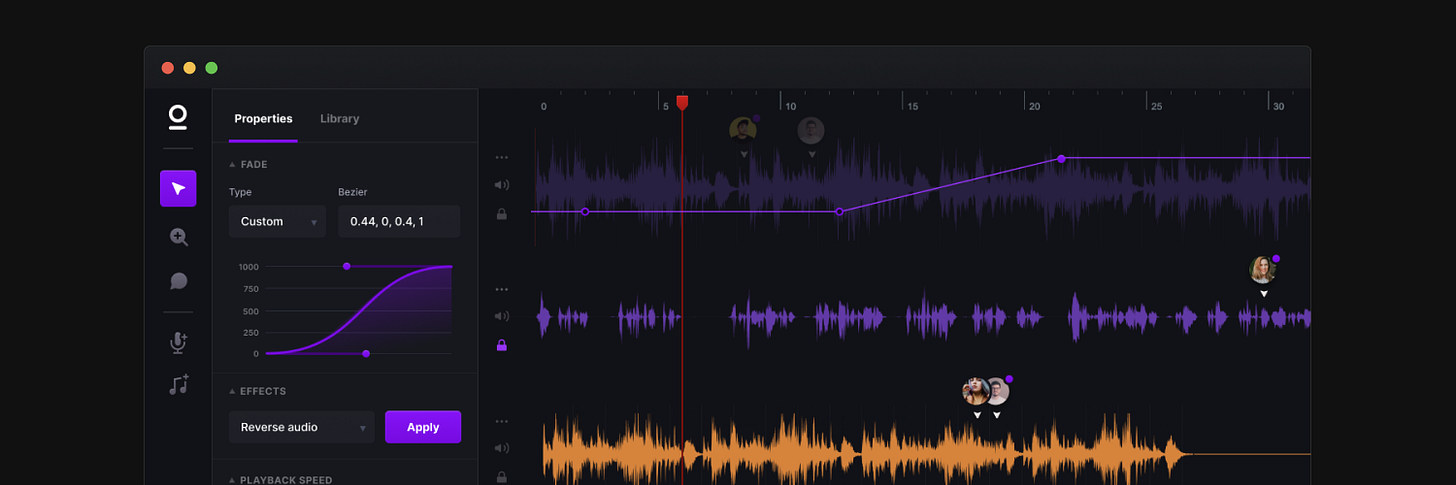Select the zoom magnifier tool
1456x485 pixels.
(x=178, y=237)
